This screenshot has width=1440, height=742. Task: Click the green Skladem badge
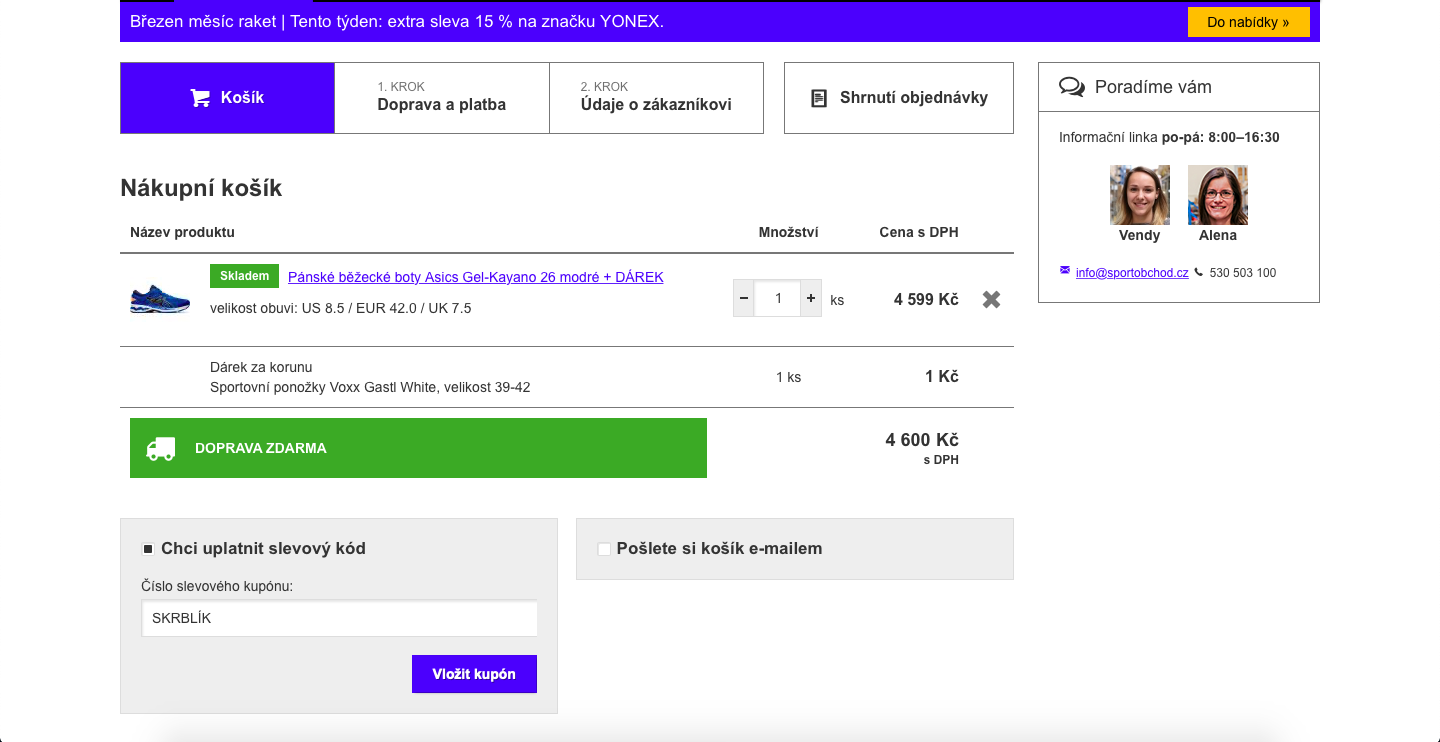click(244, 276)
